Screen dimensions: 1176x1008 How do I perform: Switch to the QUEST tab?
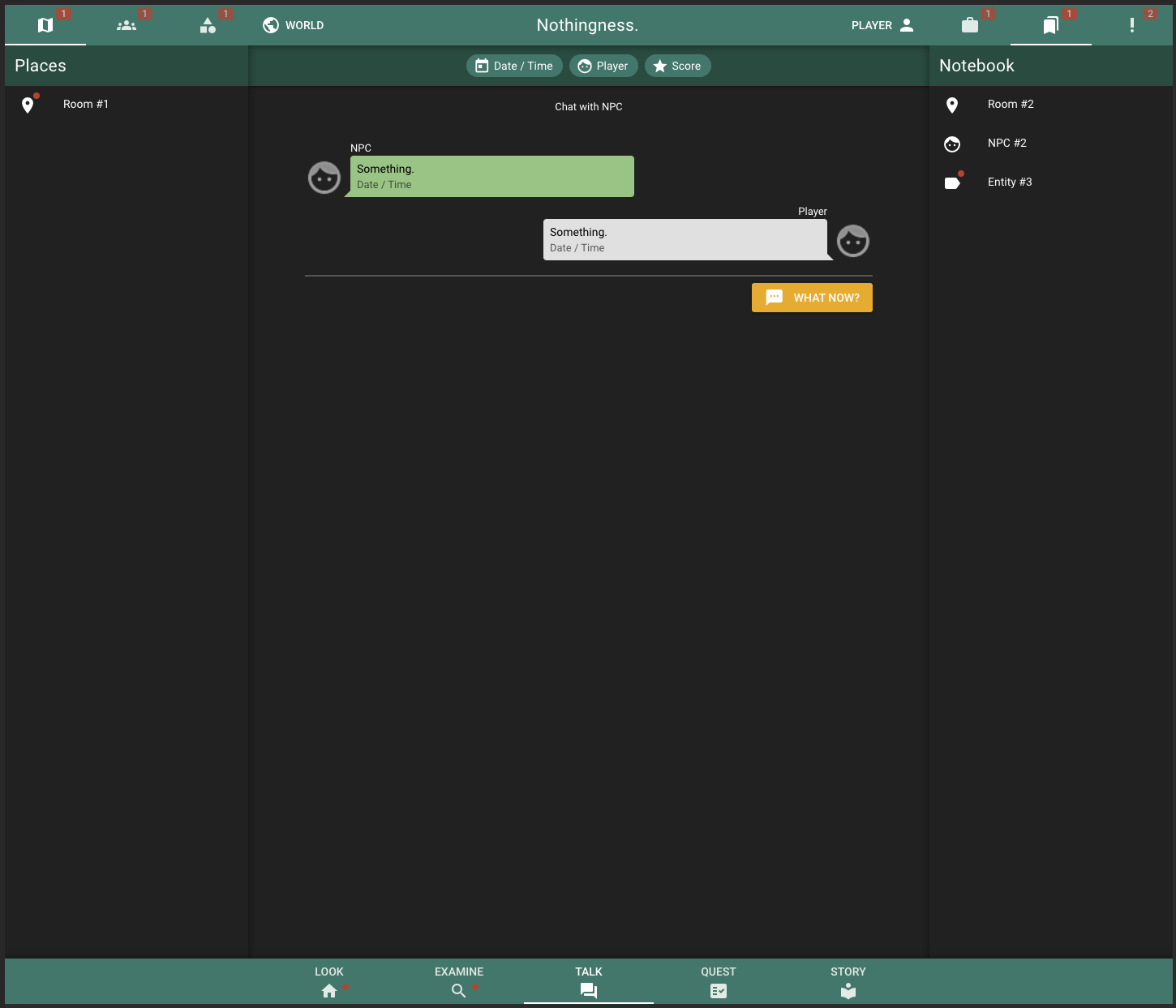719,981
